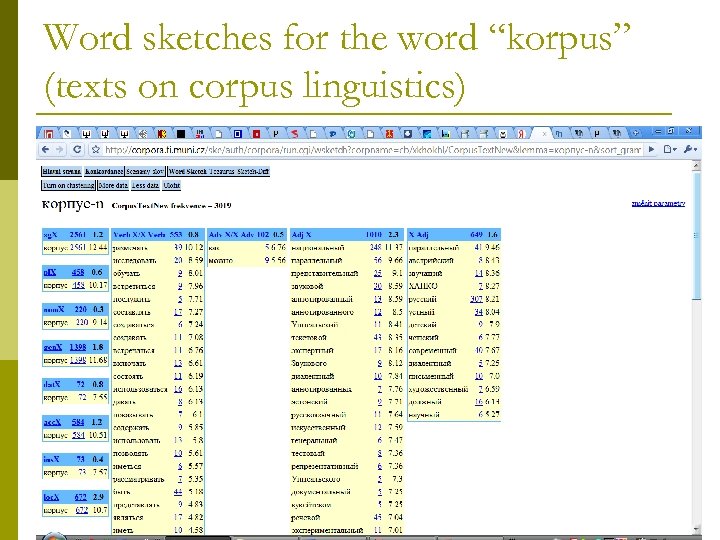Click the word современный in X Adj column
This screenshot has width=720, height=540.
[432, 350]
